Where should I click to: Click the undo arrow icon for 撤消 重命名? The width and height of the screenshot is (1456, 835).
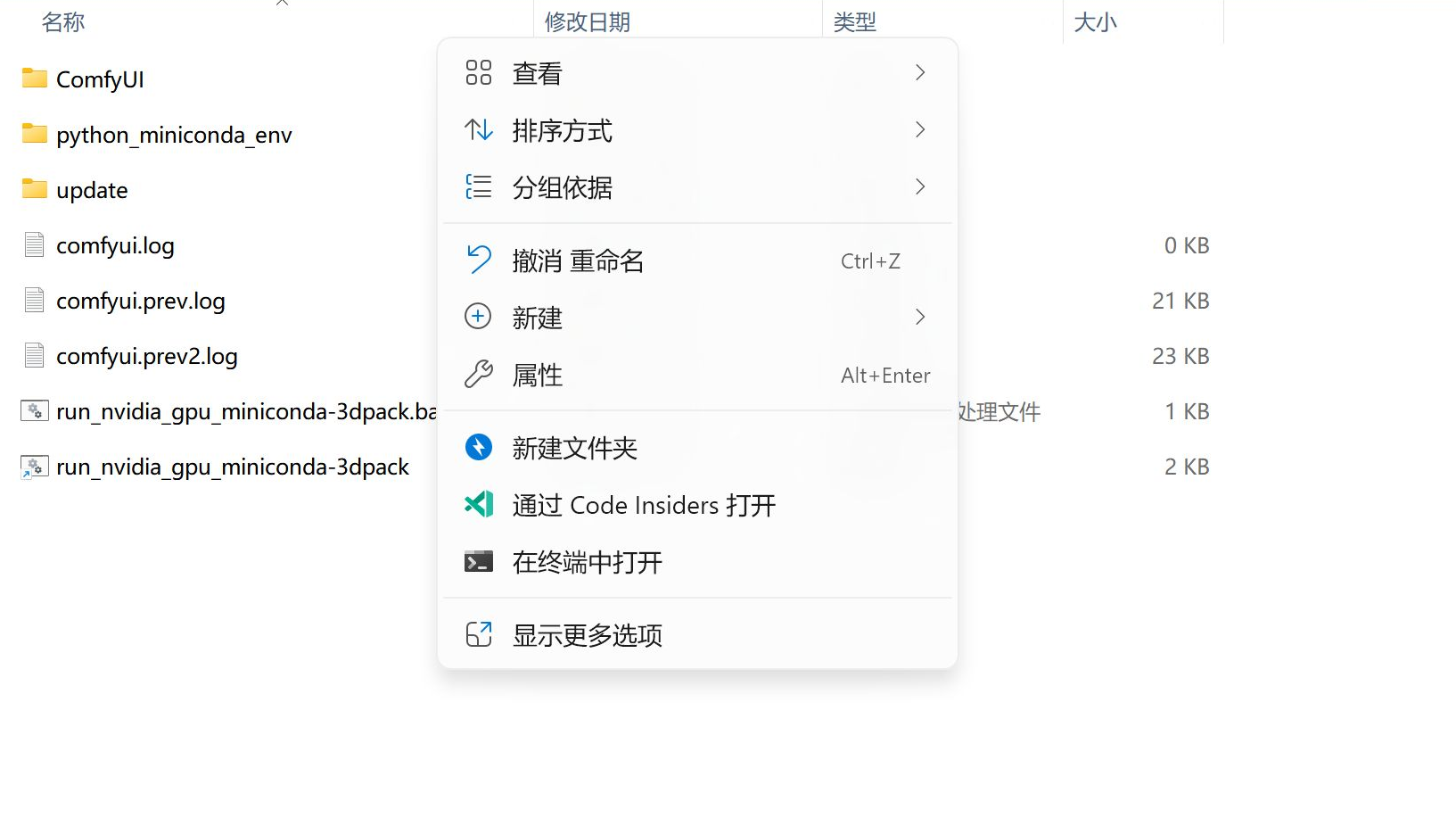coord(479,260)
